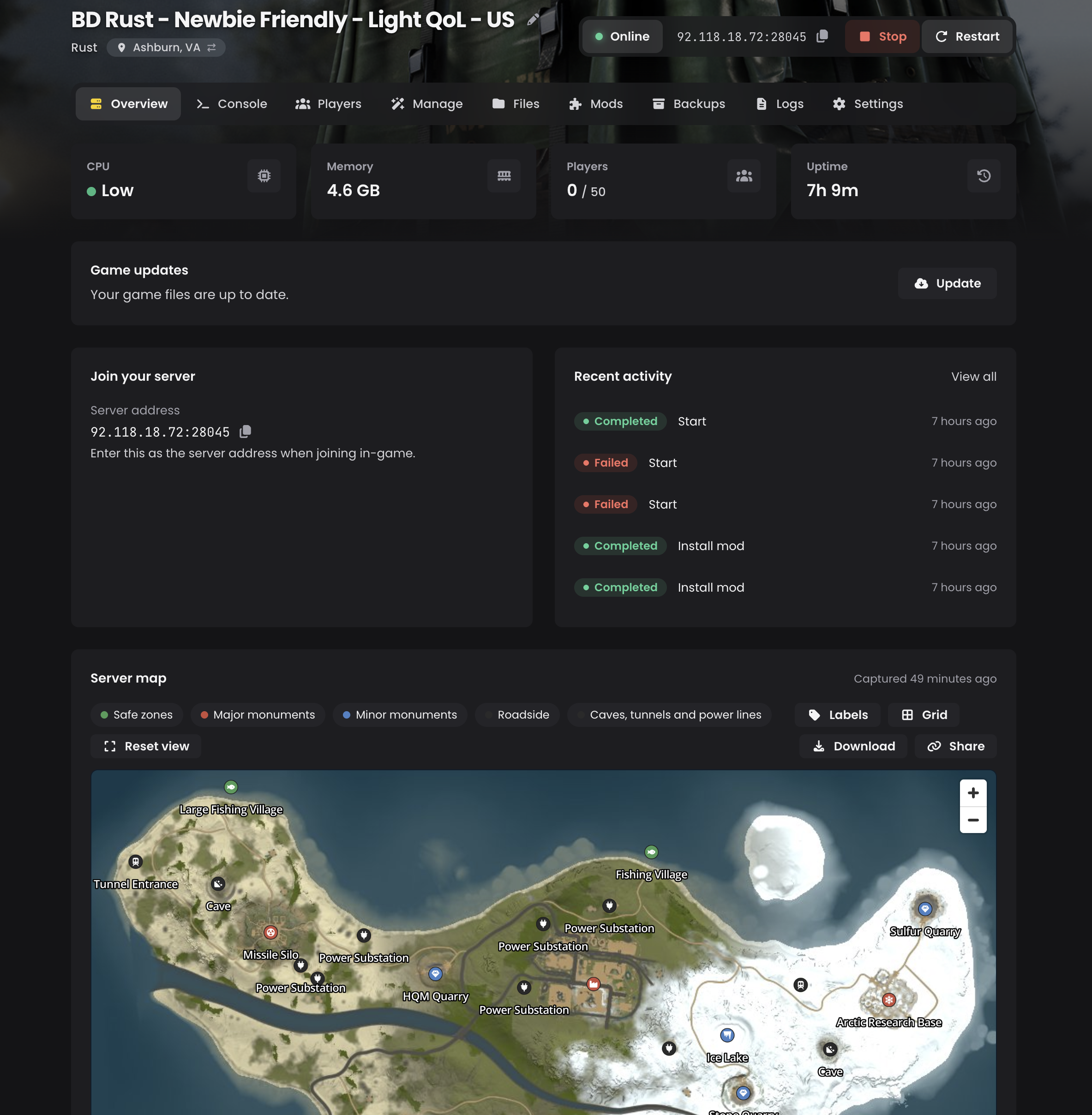Toggle map Labels
This screenshot has height=1115, width=1092.
pos(837,715)
